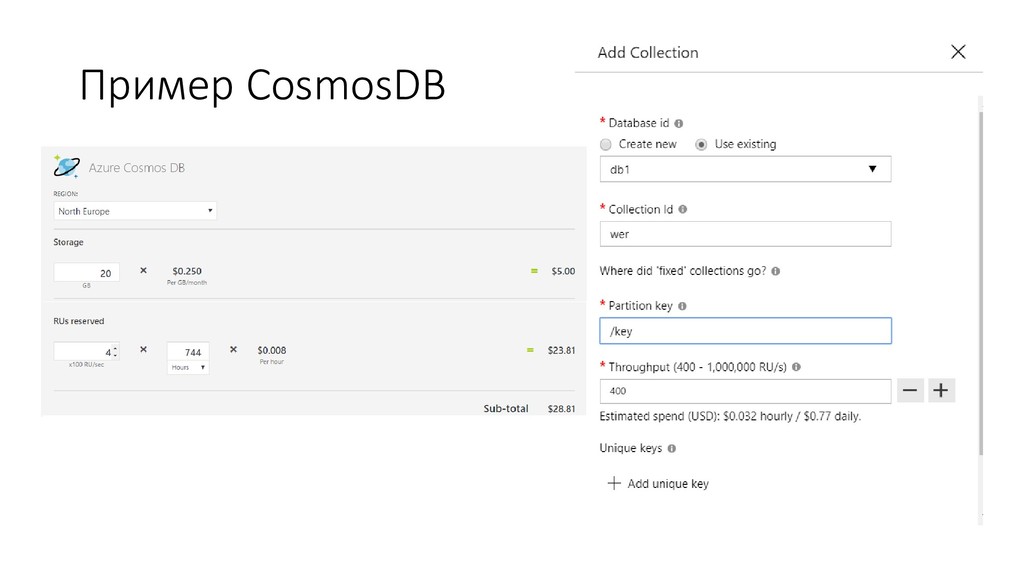The height and width of the screenshot is (576, 1024).
Task: Click the RUs reserved stepper arrows
Action: [x=116, y=351]
